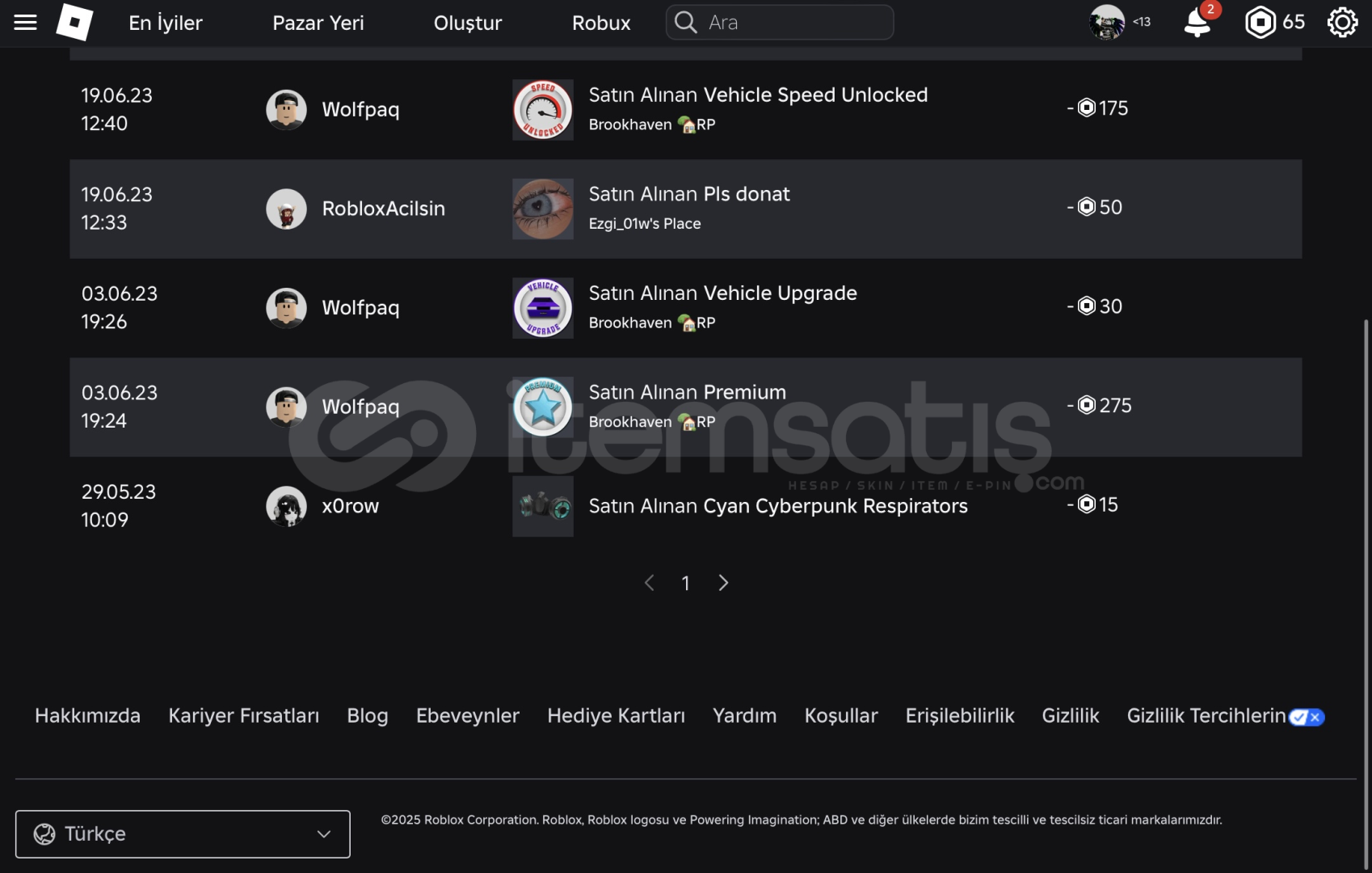Screen dimensions: 1372x873
Task: Open the Hakkımızda footer link
Action: [x=87, y=716]
